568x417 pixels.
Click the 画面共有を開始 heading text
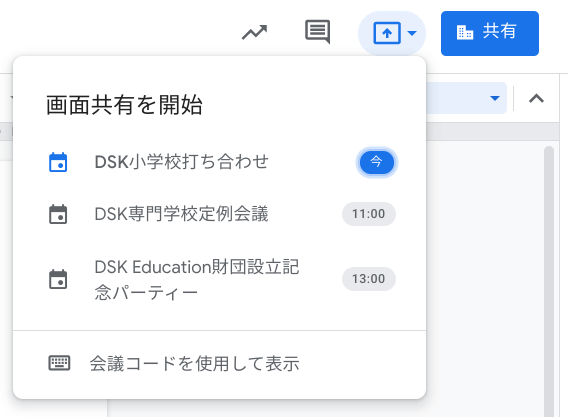click(x=124, y=105)
